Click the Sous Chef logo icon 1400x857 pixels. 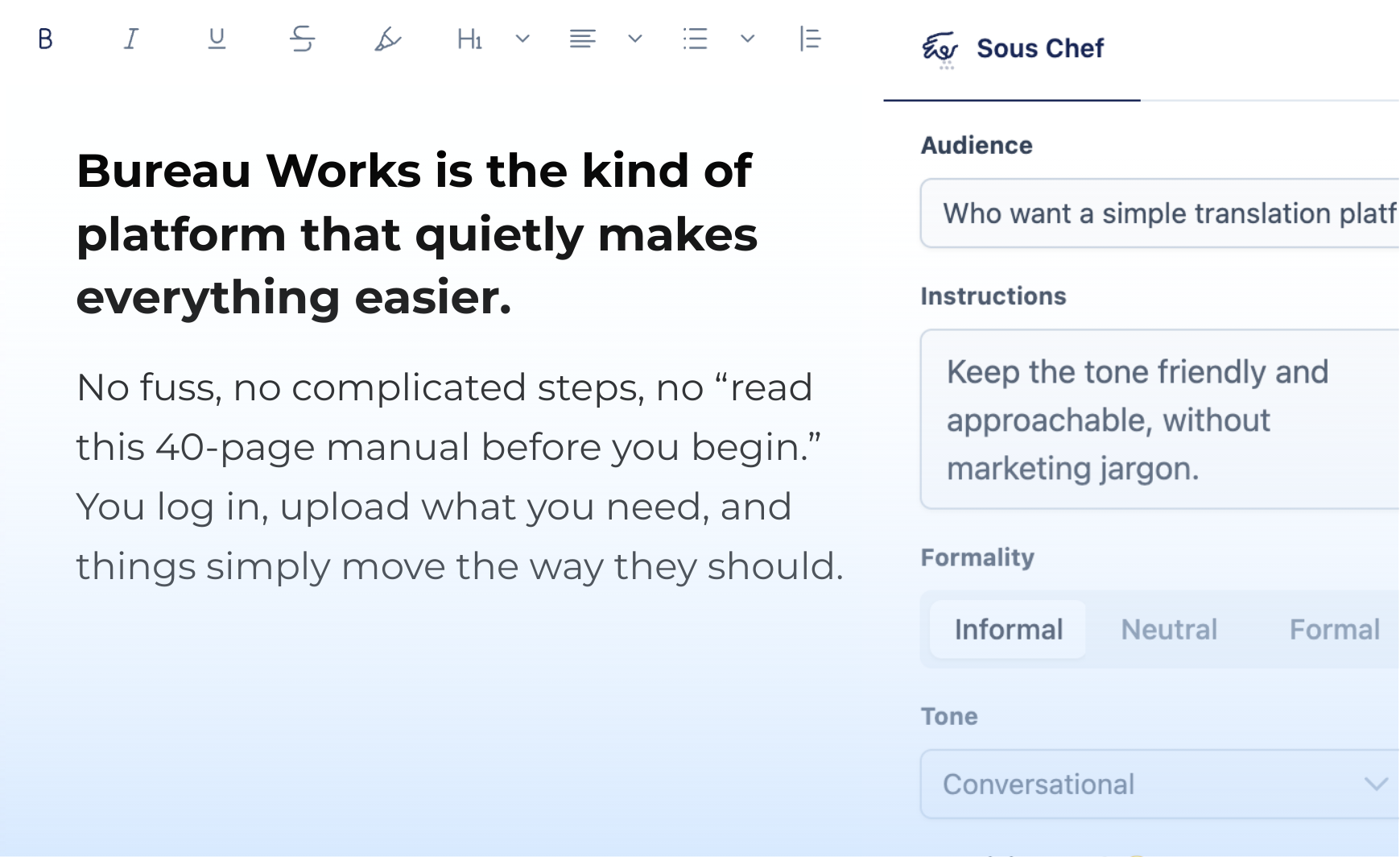pos(940,50)
